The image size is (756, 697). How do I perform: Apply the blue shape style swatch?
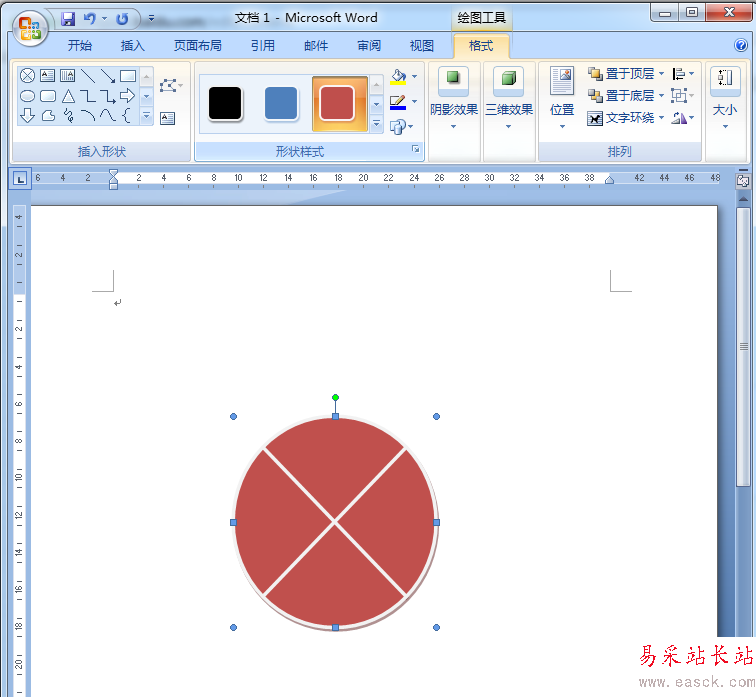pos(281,103)
